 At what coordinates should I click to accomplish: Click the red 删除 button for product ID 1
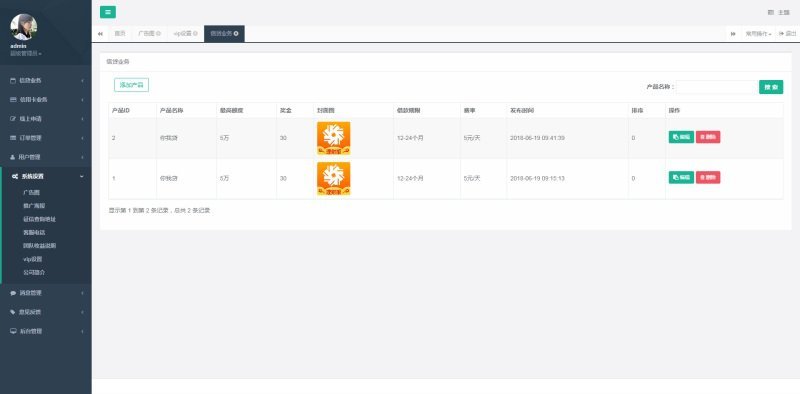(x=708, y=178)
